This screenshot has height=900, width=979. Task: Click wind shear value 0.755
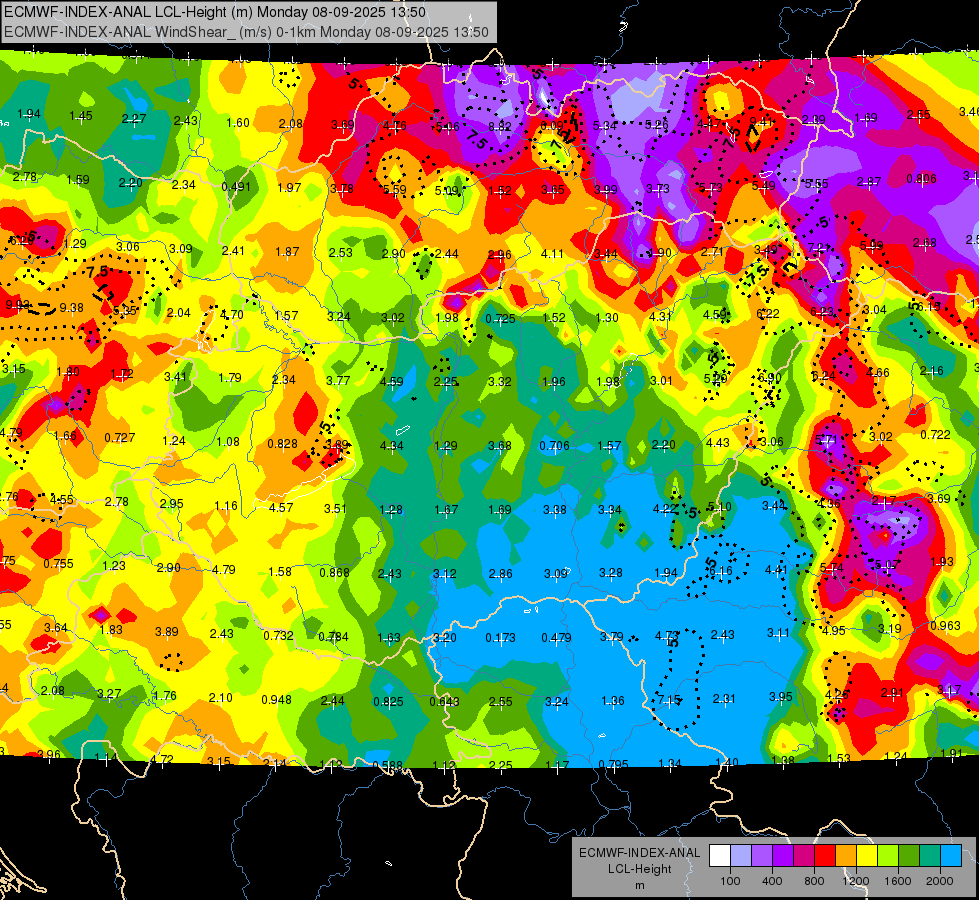point(58,564)
